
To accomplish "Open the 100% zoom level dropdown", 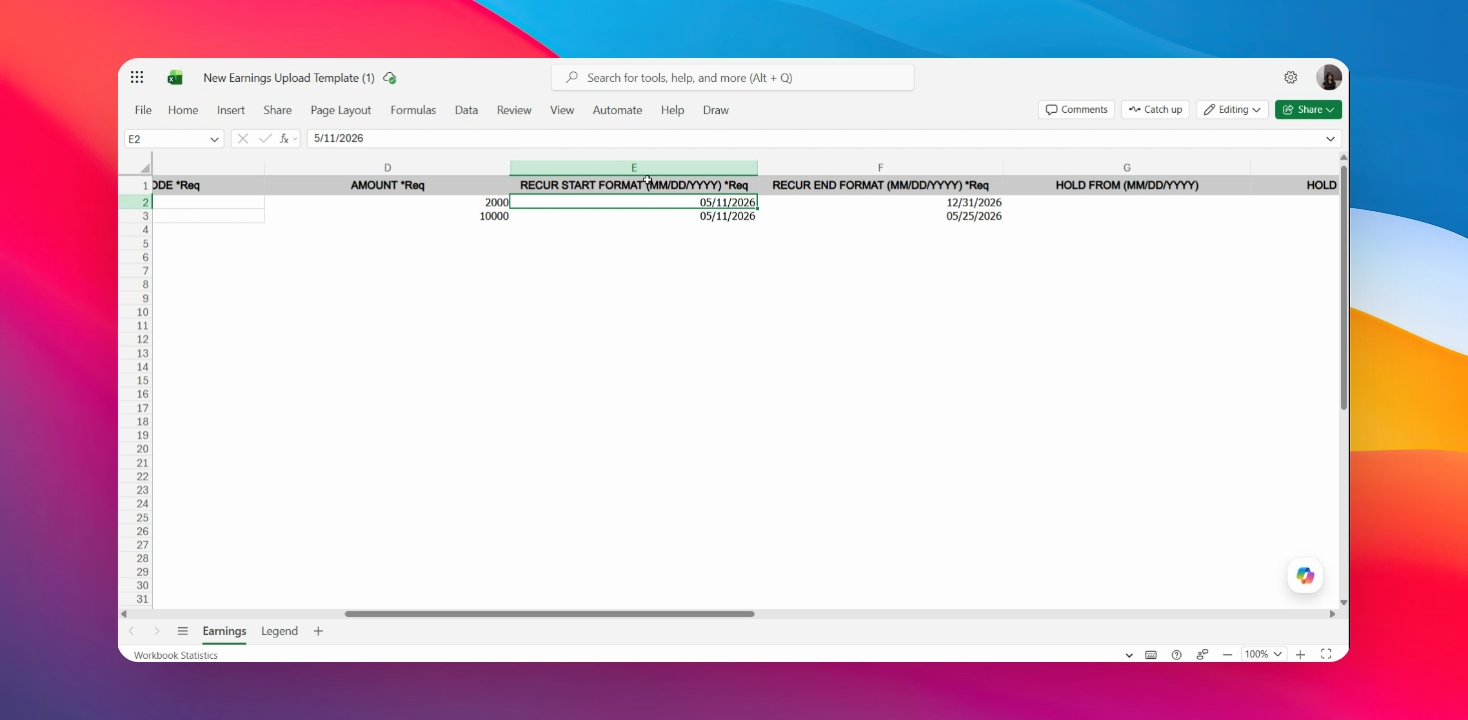I will tap(1264, 655).
